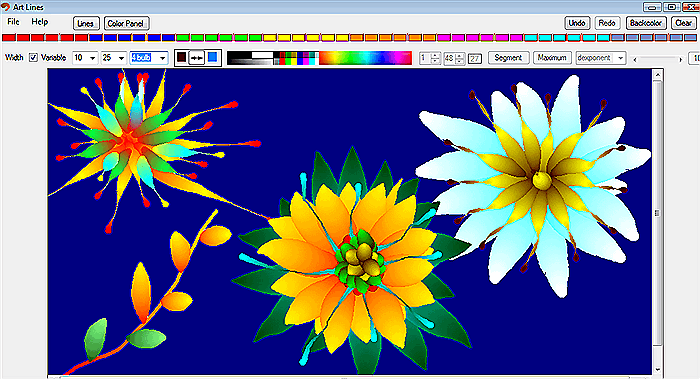The width and height of the screenshot is (700, 379).
Task: Change the canvas with Backcolor button
Action: pyautogui.click(x=646, y=23)
